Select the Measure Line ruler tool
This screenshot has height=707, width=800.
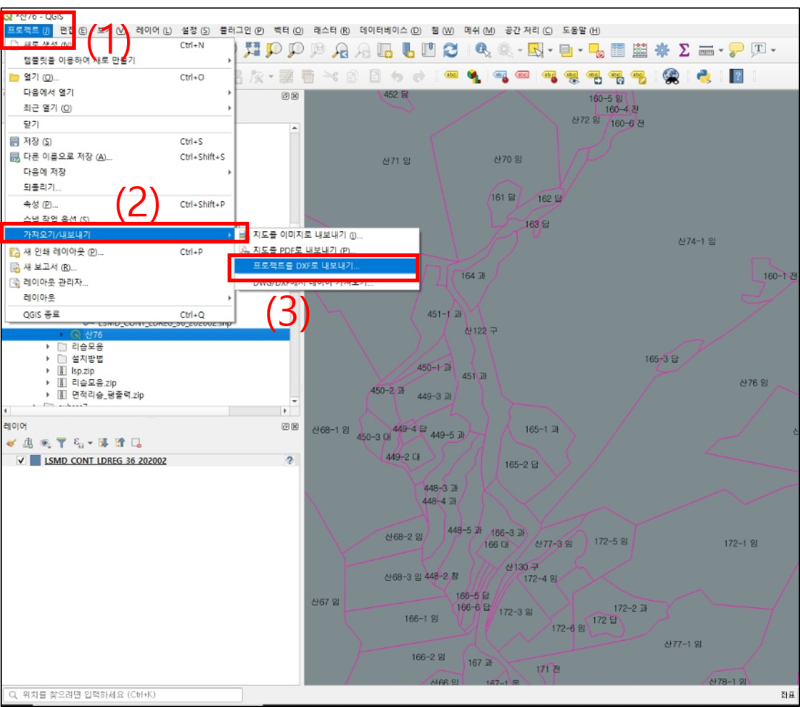(706, 50)
